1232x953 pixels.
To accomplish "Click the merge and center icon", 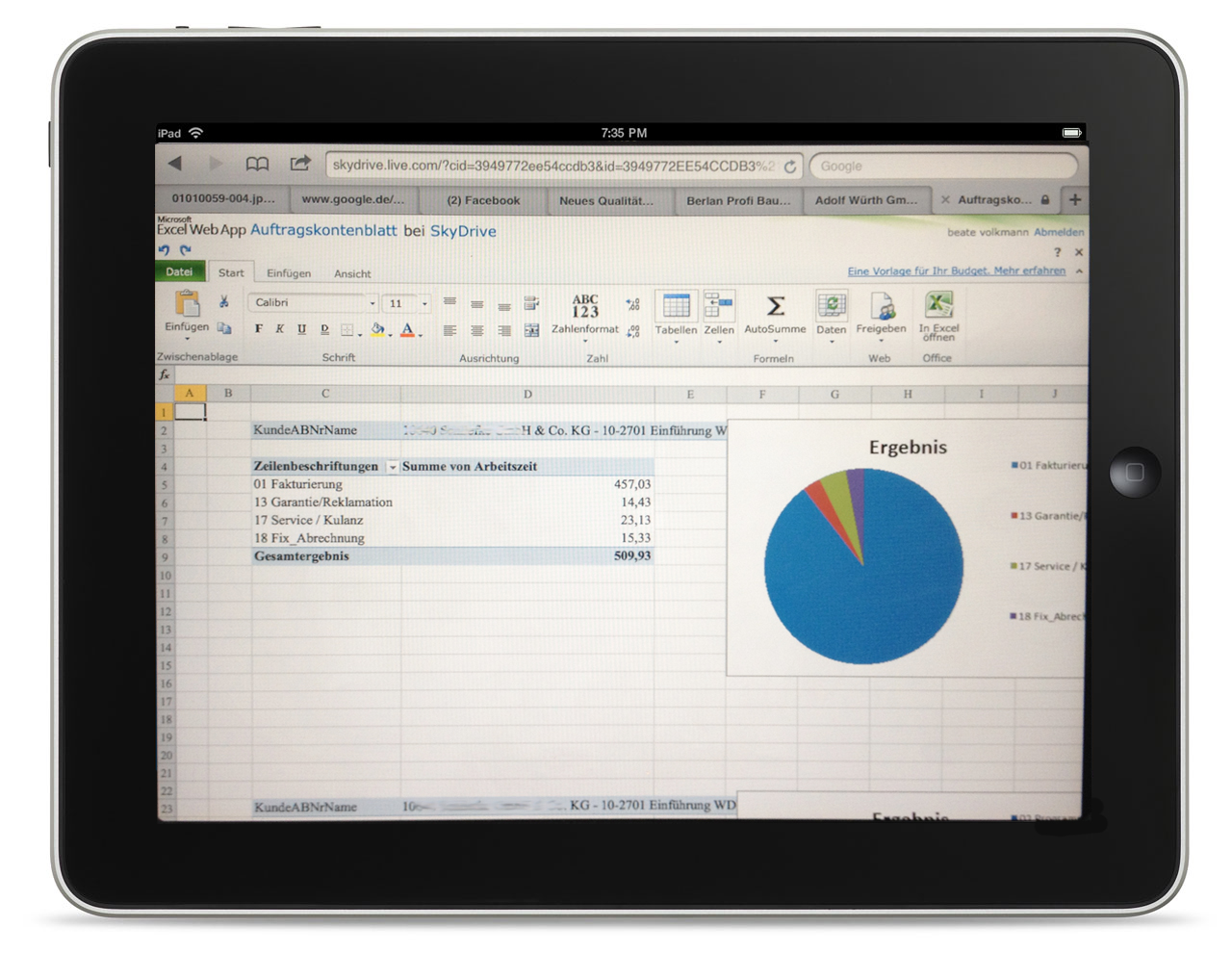I will [531, 330].
